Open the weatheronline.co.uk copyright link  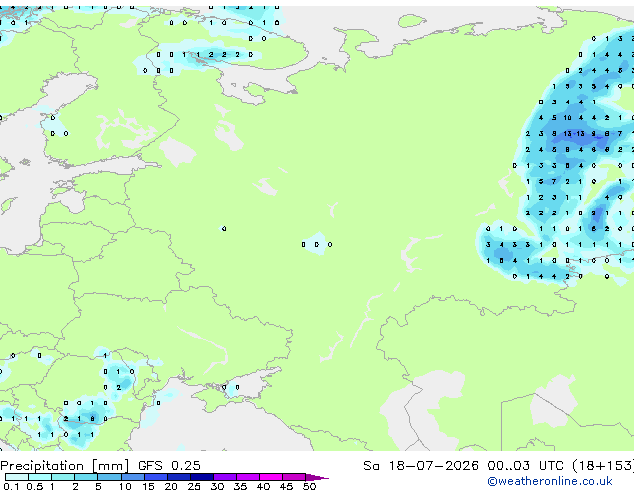(x=550, y=481)
